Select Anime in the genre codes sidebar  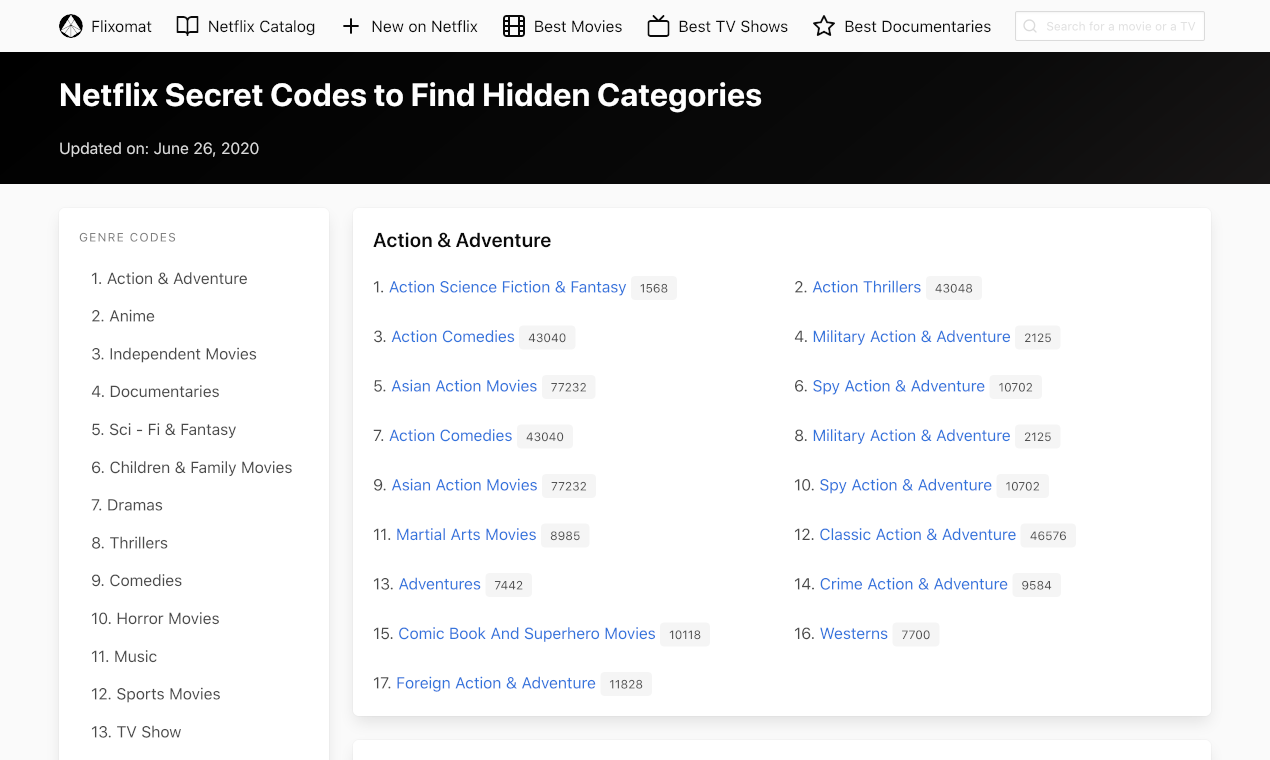click(132, 316)
